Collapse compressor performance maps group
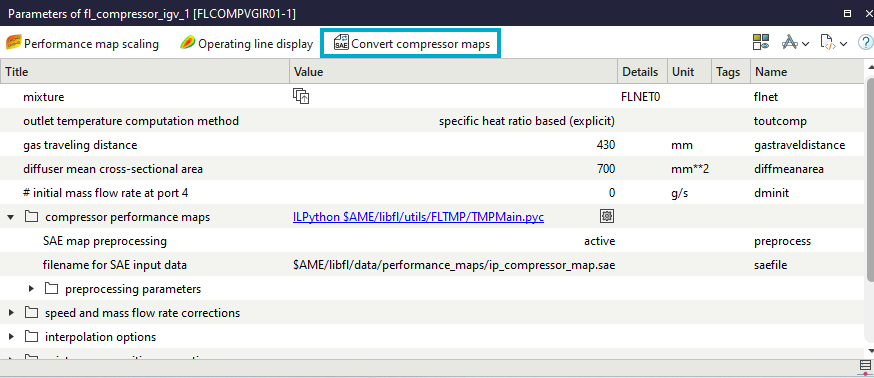Screen dimensions: 874x378 (x=11, y=217)
